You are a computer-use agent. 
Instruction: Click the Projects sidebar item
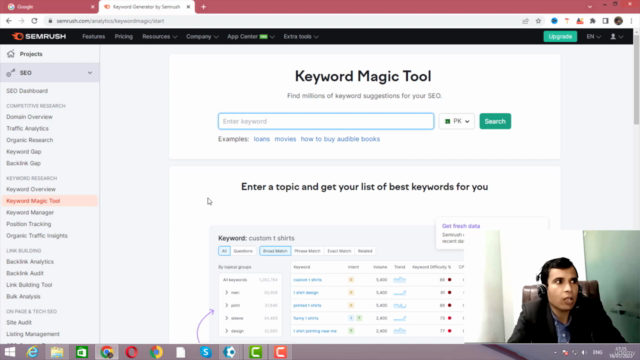tap(31, 54)
